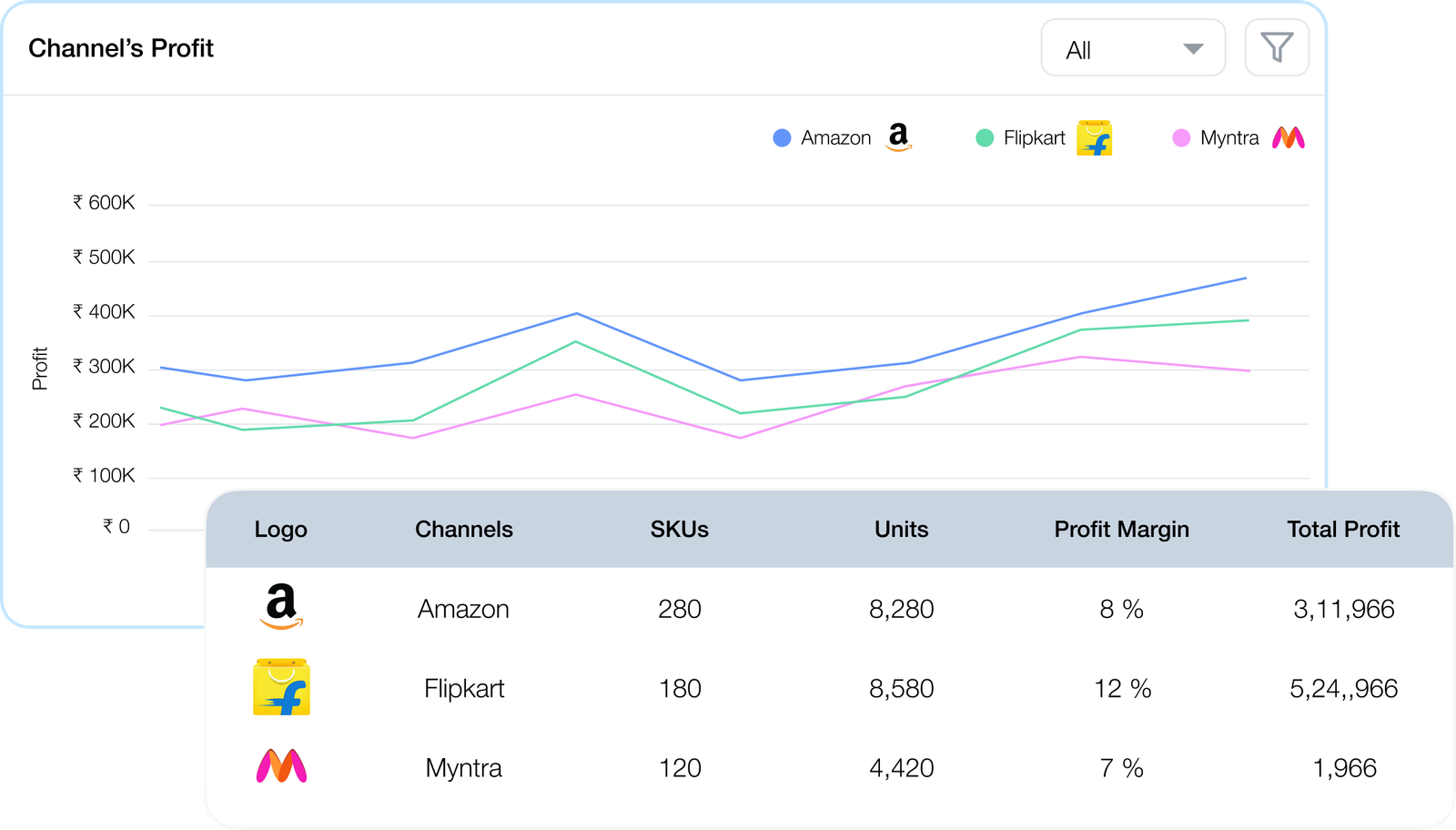Select the Amazon channel name in table
Viewport: 1456px width, 830px height.
pos(463,609)
